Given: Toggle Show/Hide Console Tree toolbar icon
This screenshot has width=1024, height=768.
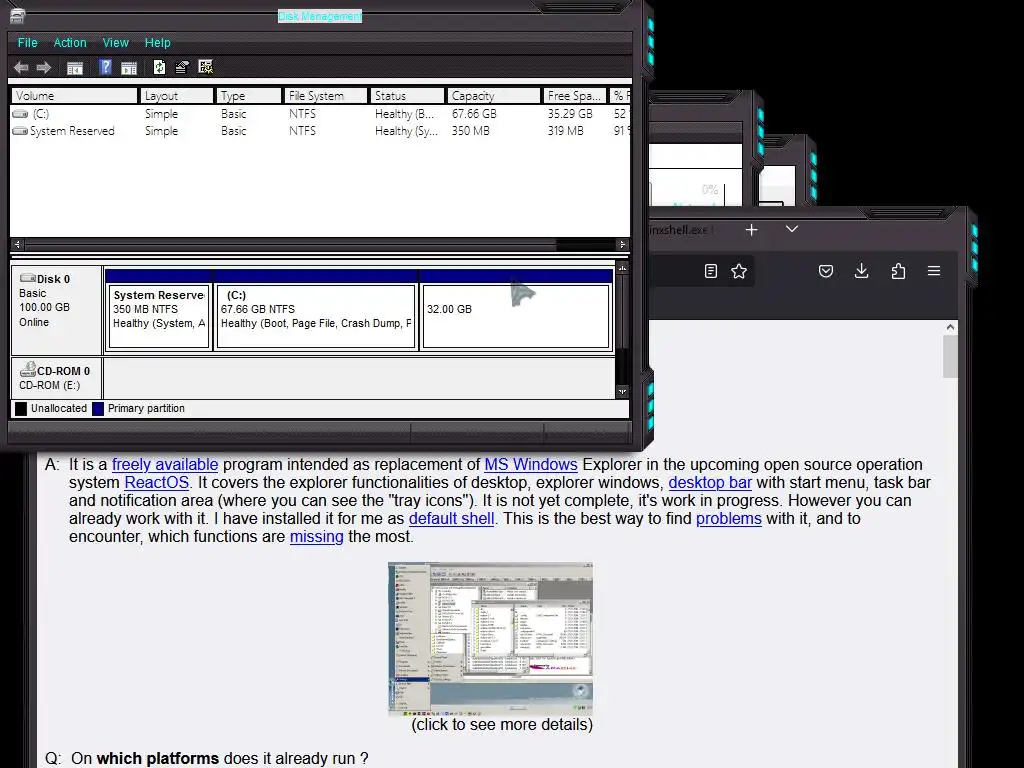Looking at the screenshot, I should [75, 67].
